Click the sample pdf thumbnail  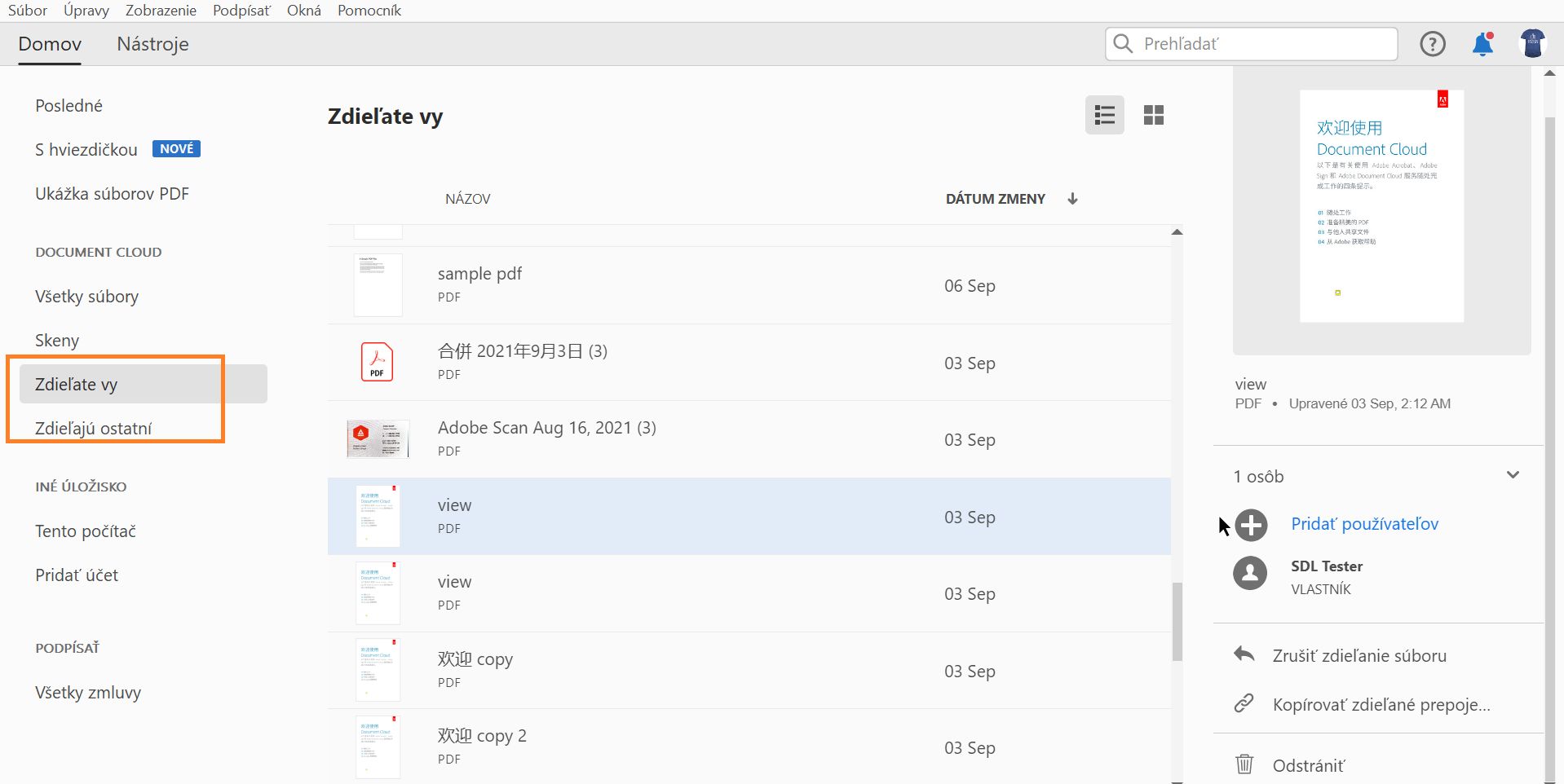tap(378, 285)
